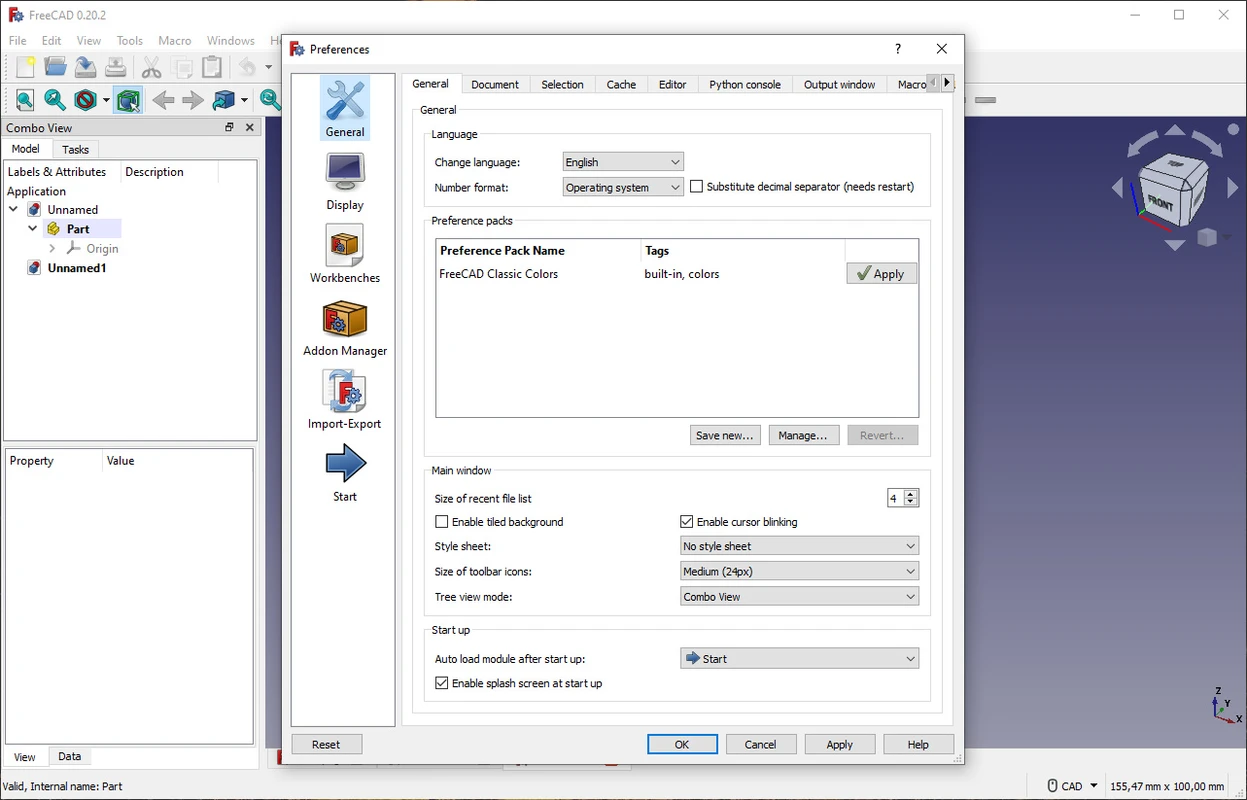Open the Tools menu
Viewport: 1247px width, 800px height.
point(130,41)
